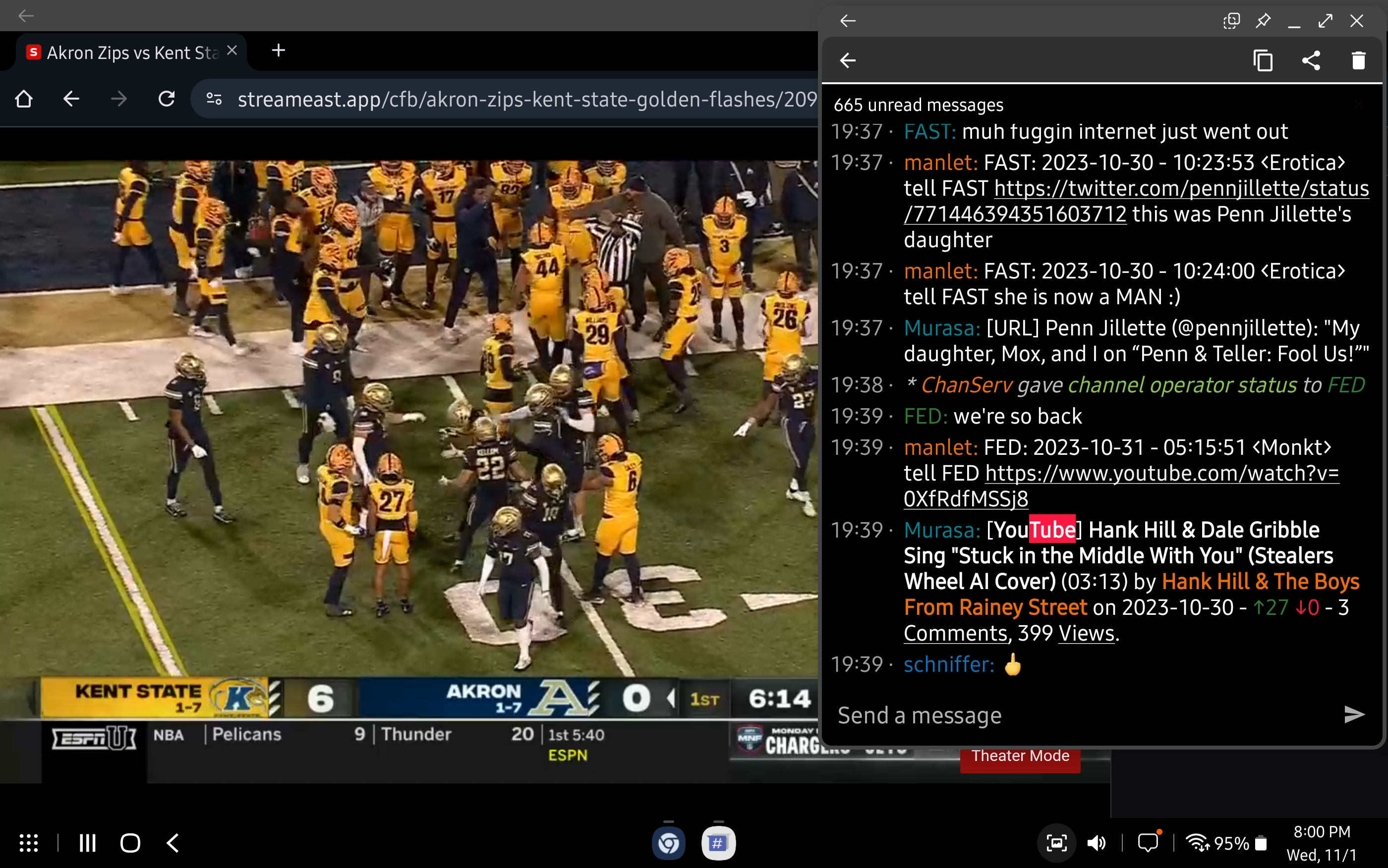
Task: Go back in browser history
Action: tap(71, 99)
